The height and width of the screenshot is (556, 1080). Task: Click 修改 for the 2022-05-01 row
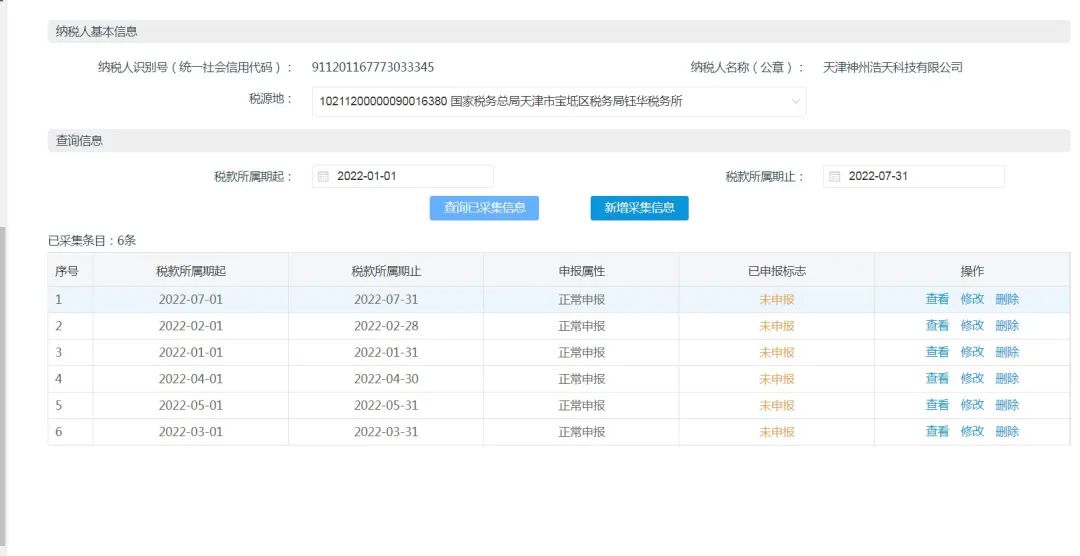[x=972, y=405]
